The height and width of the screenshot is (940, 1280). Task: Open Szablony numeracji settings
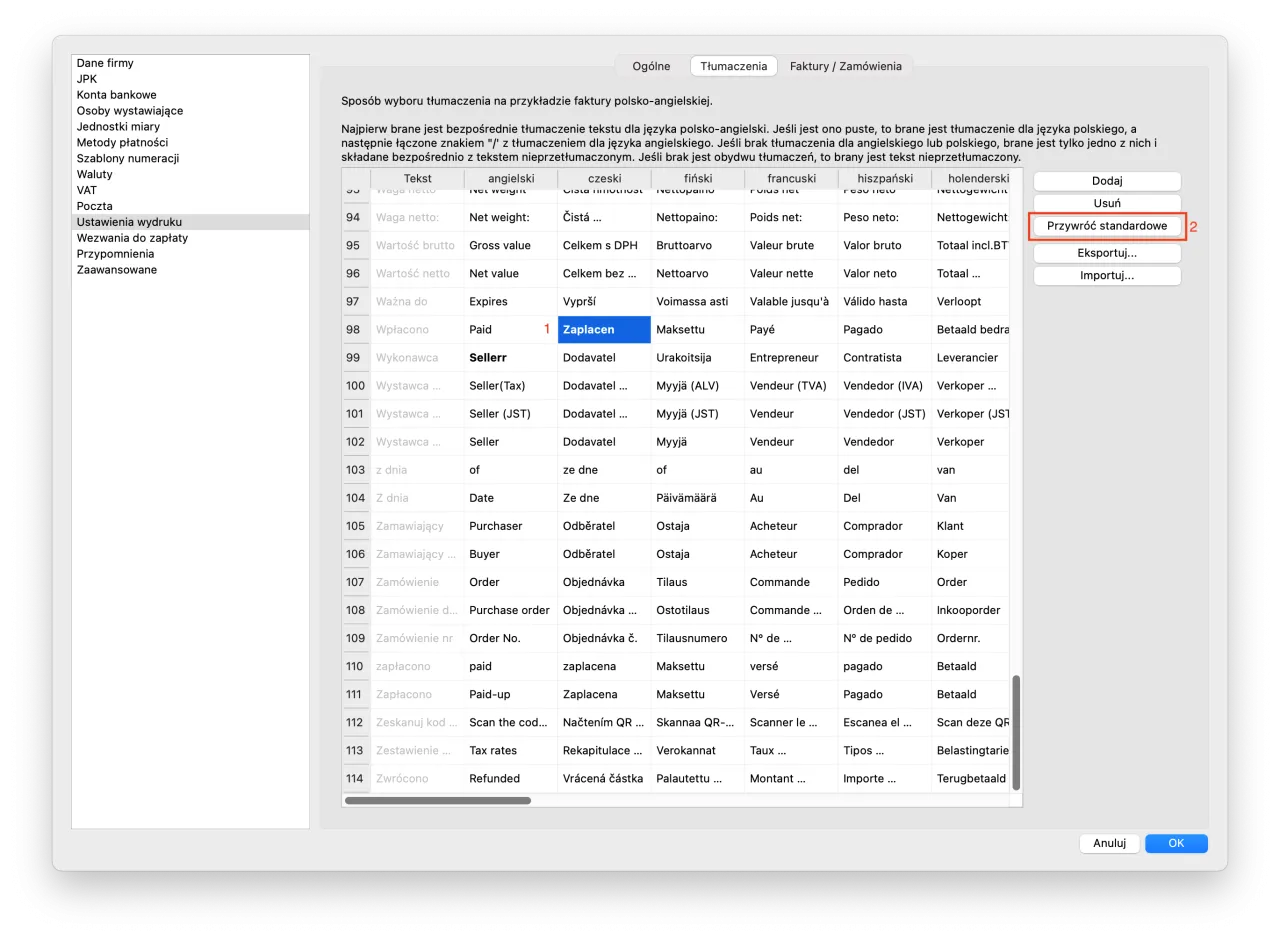pyautogui.click(x=190, y=158)
